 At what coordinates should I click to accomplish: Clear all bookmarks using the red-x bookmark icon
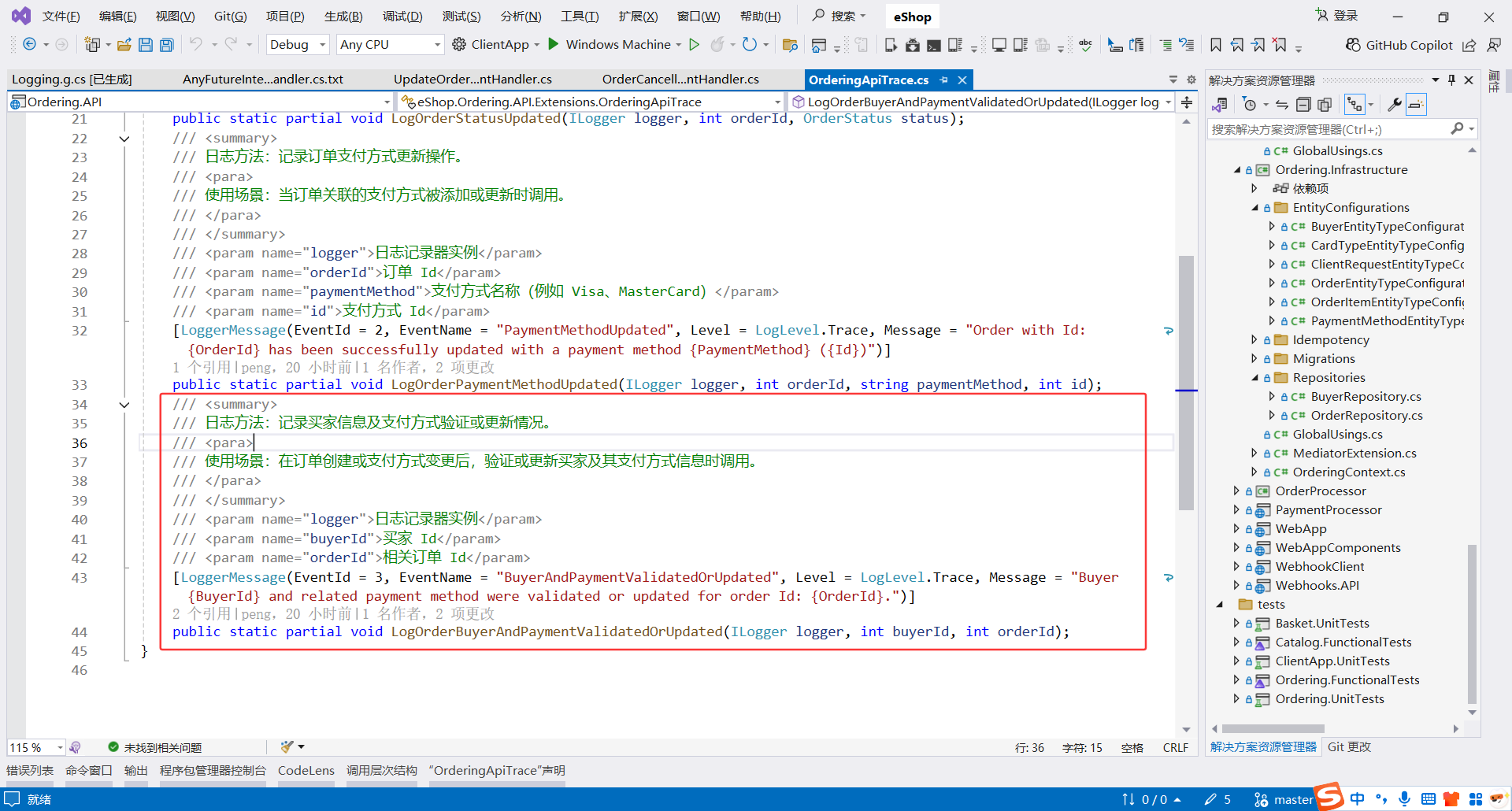(x=1280, y=45)
